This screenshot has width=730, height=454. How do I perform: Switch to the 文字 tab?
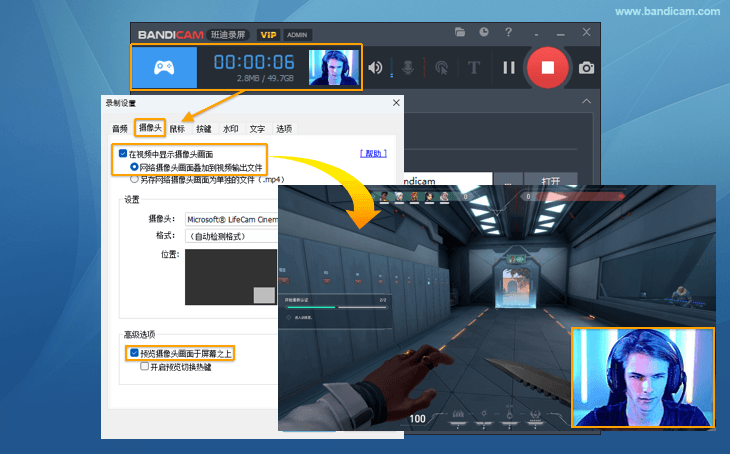pyautogui.click(x=257, y=129)
